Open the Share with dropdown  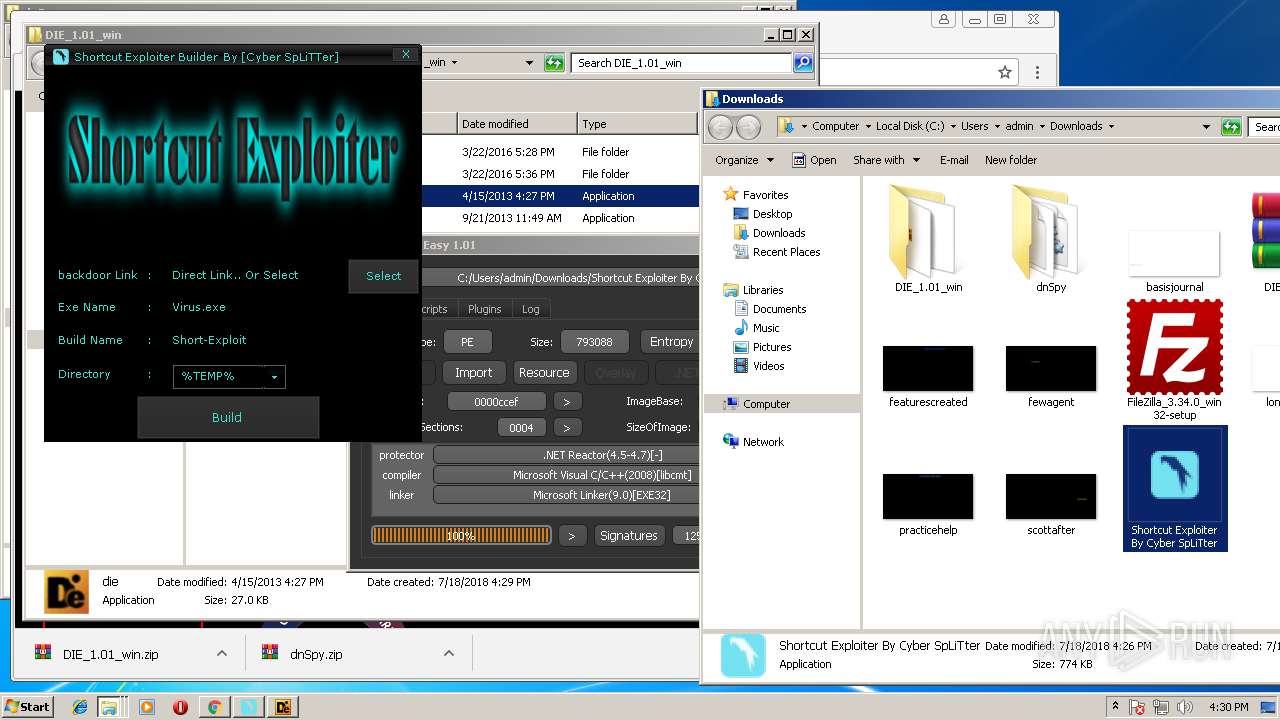pyautogui.click(x=886, y=160)
